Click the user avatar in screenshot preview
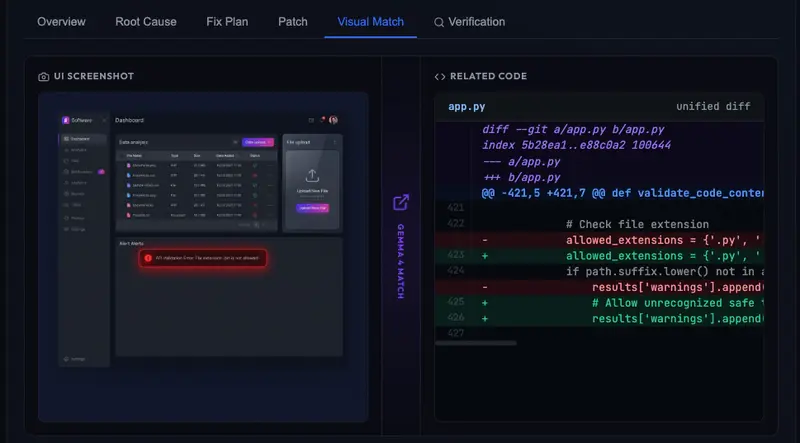The image size is (800, 443). click(333, 120)
